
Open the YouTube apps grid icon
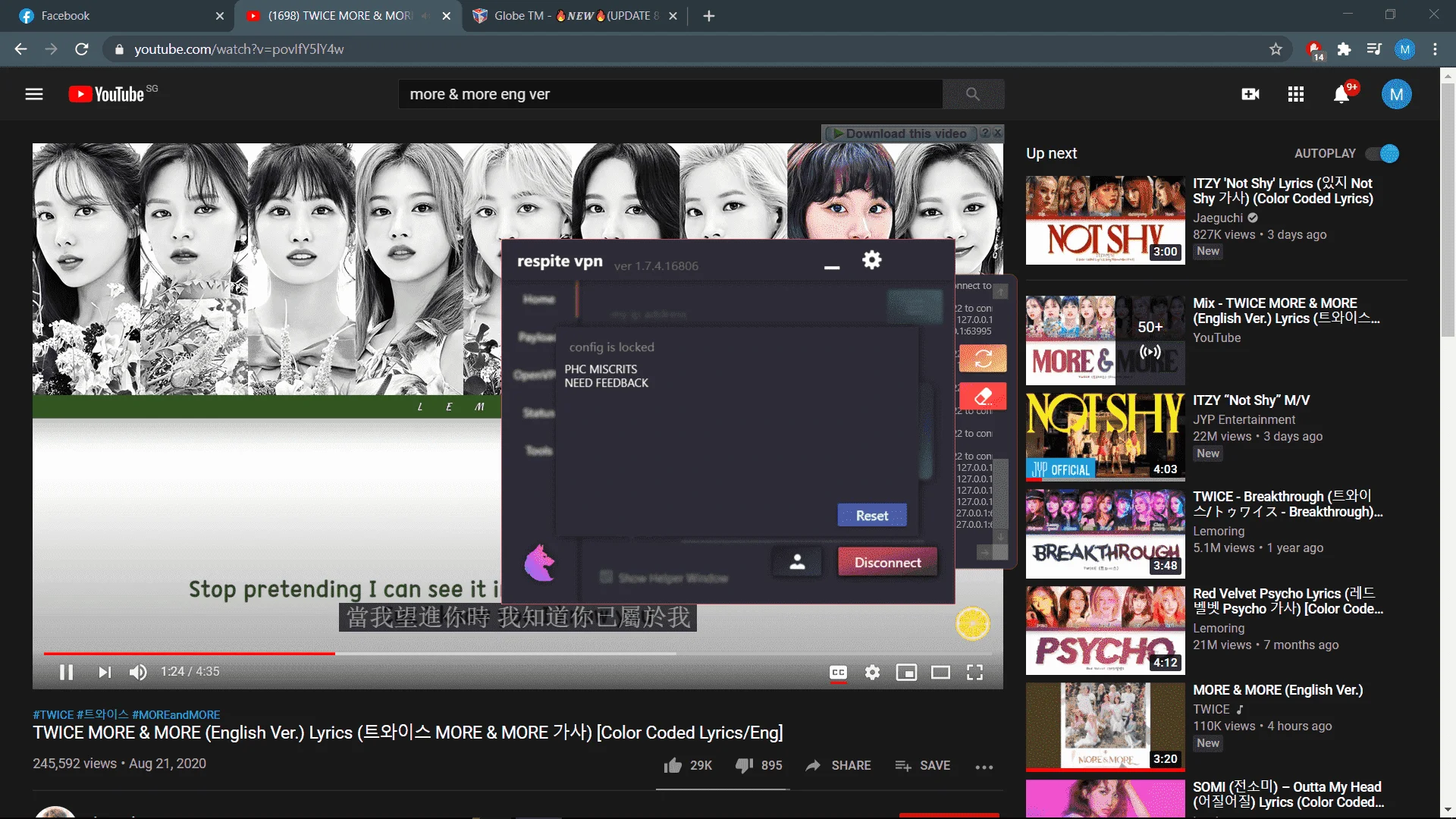(x=1296, y=94)
